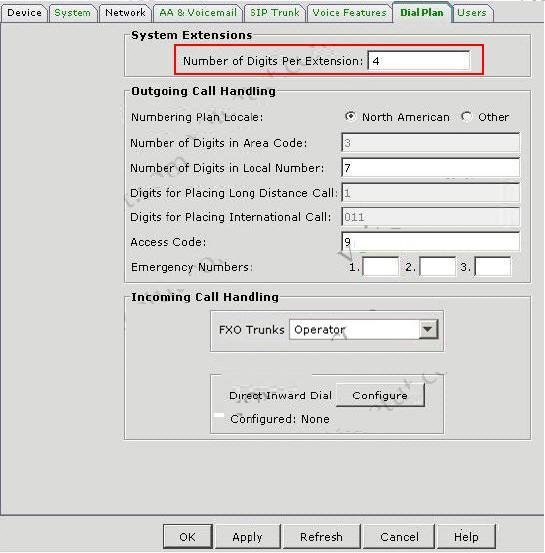Open the AA & Voicemail tab
545x553 pixels.
click(x=198, y=13)
